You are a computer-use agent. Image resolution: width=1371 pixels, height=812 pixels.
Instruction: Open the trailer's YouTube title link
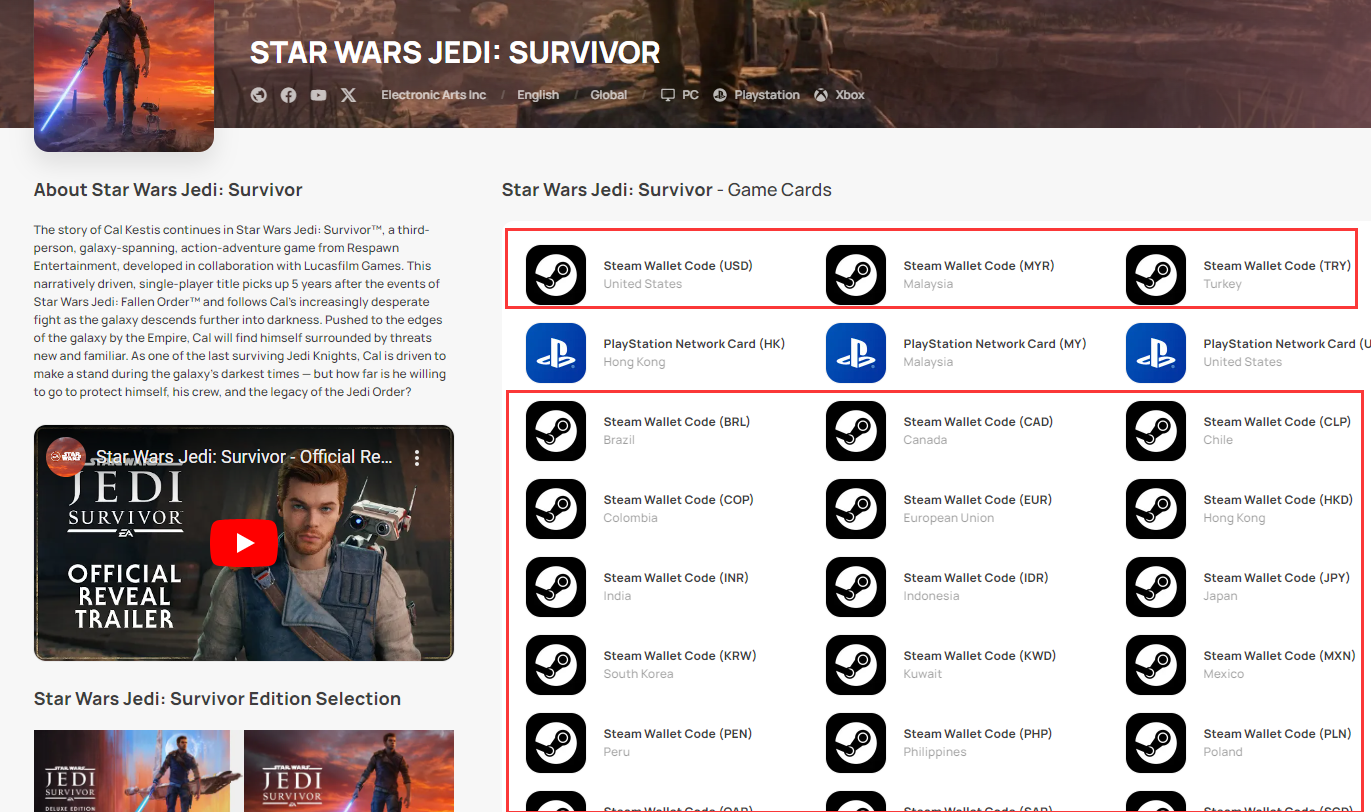coord(245,457)
